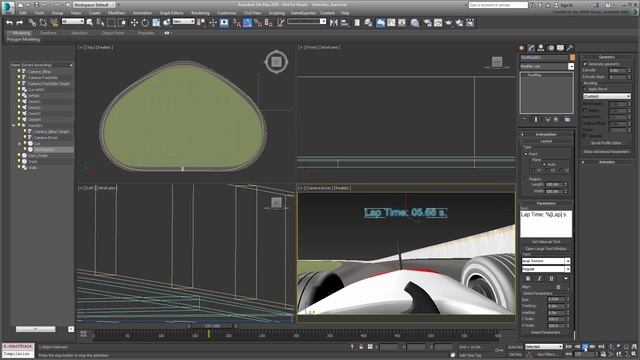The image size is (640, 360).
Task: Click Set Value as Text button
Action: (546, 242)
